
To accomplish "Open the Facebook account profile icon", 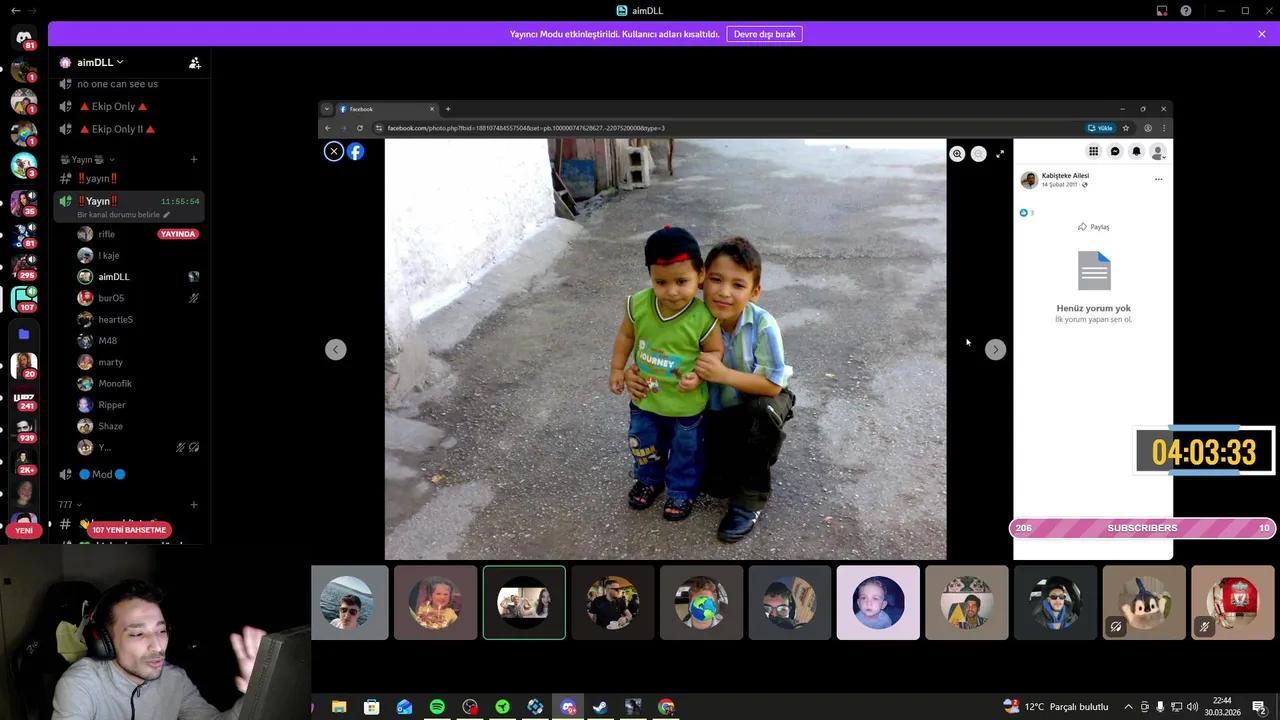I will coord(1158,152).
